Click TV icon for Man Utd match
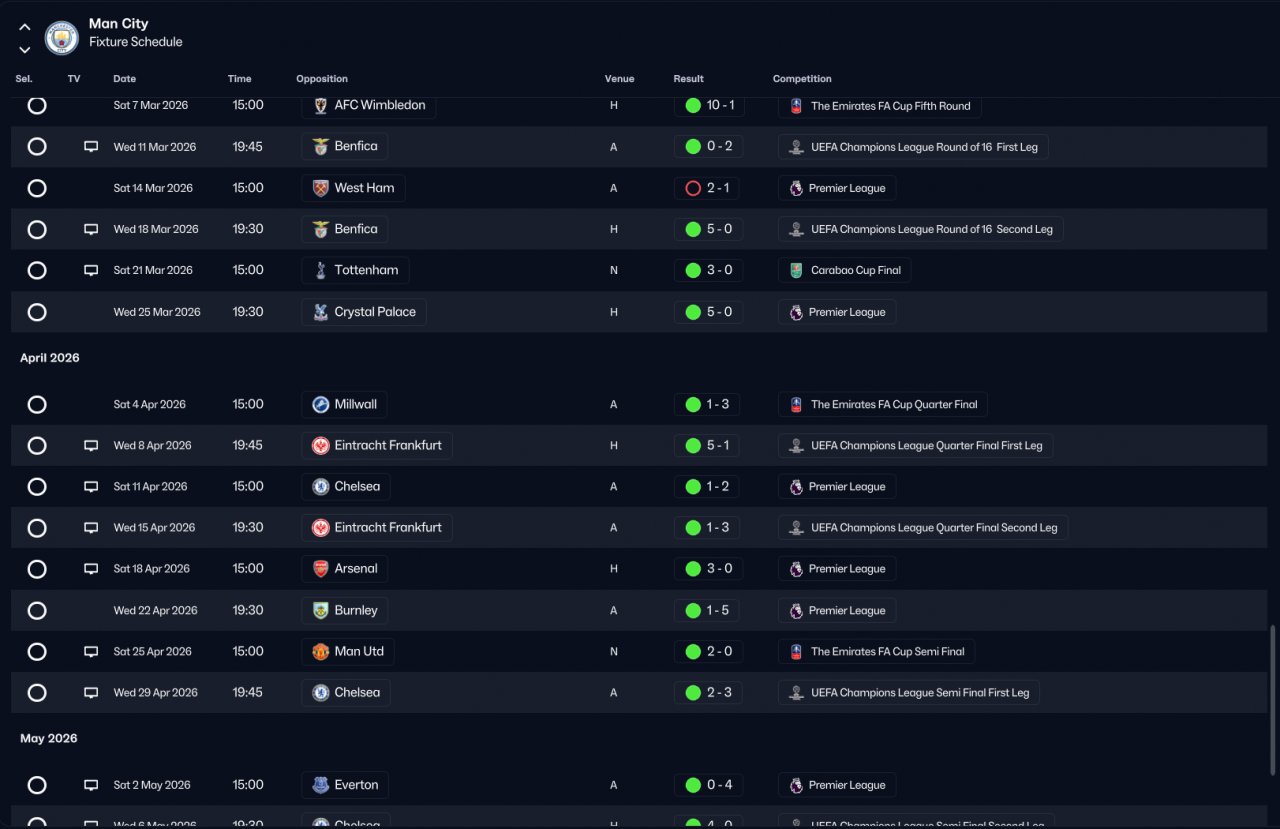 (91, 652)
